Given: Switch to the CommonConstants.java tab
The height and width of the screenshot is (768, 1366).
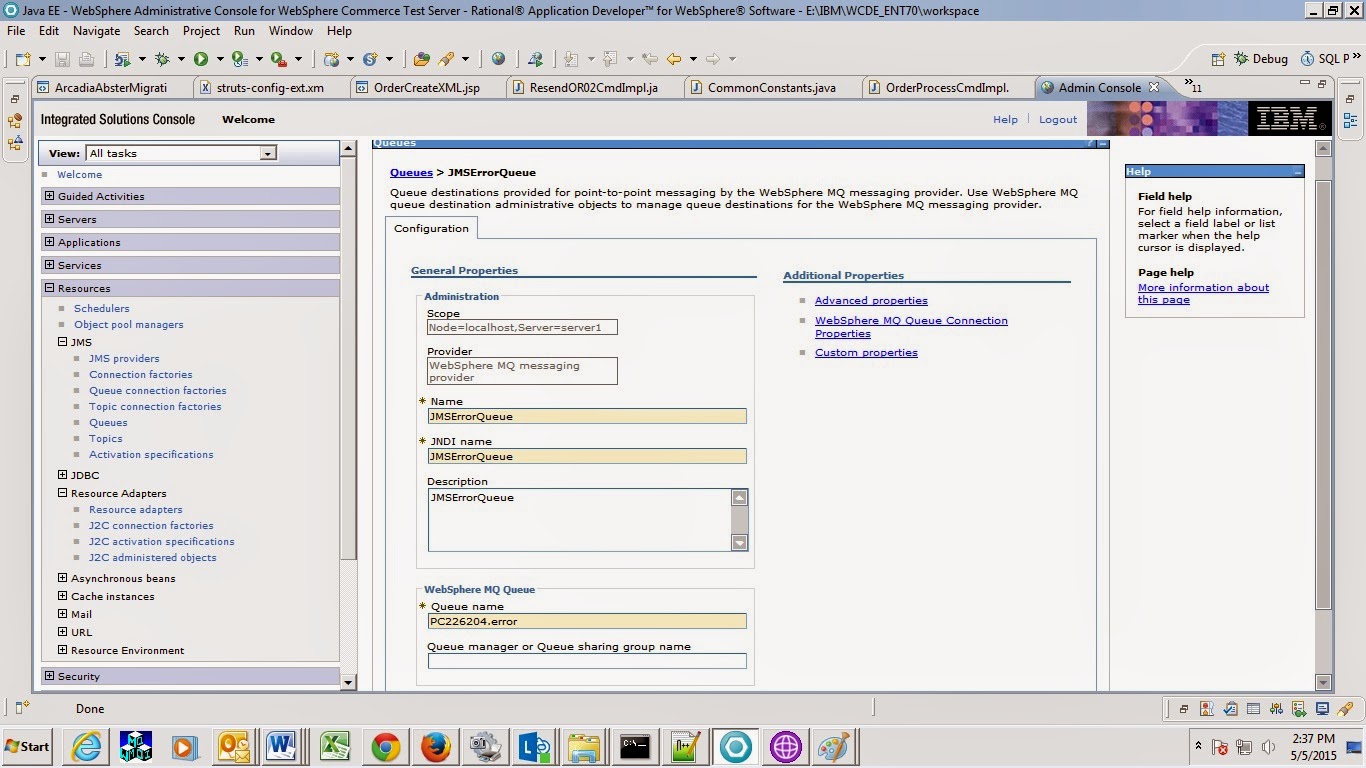Looking at the screenshot, I should click(x=774, y=87).
